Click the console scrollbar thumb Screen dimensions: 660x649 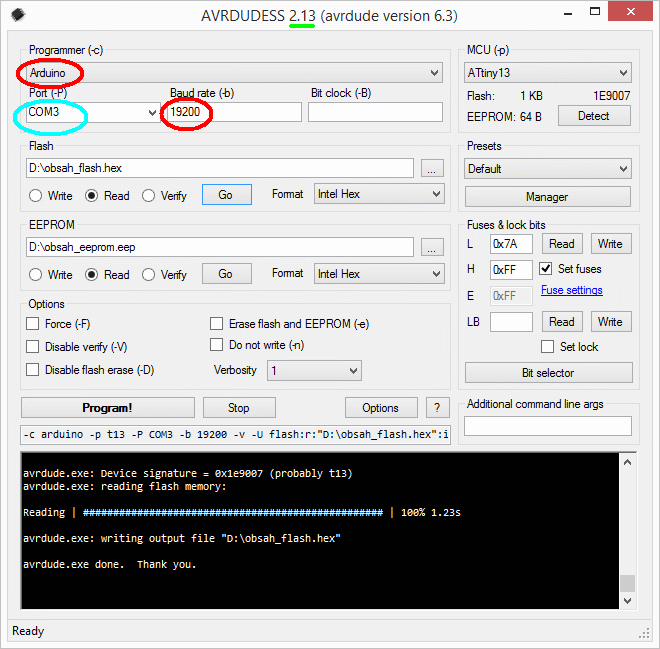tap(628, 583)
